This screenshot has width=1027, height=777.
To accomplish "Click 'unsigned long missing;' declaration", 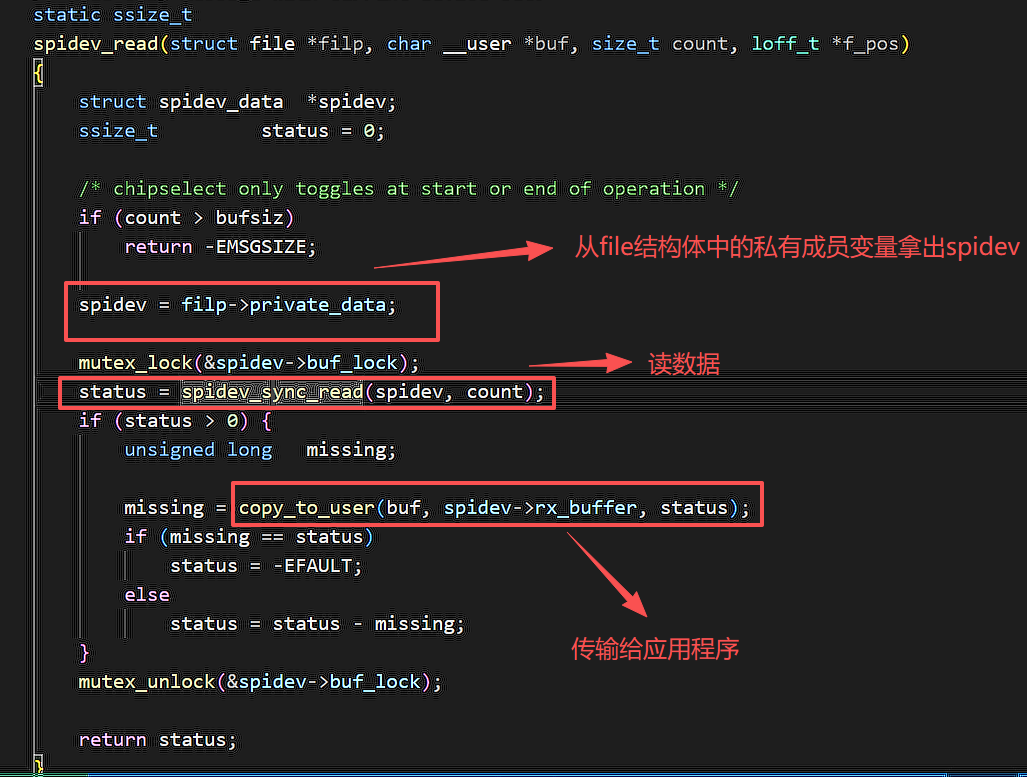I will pos(260,449).
